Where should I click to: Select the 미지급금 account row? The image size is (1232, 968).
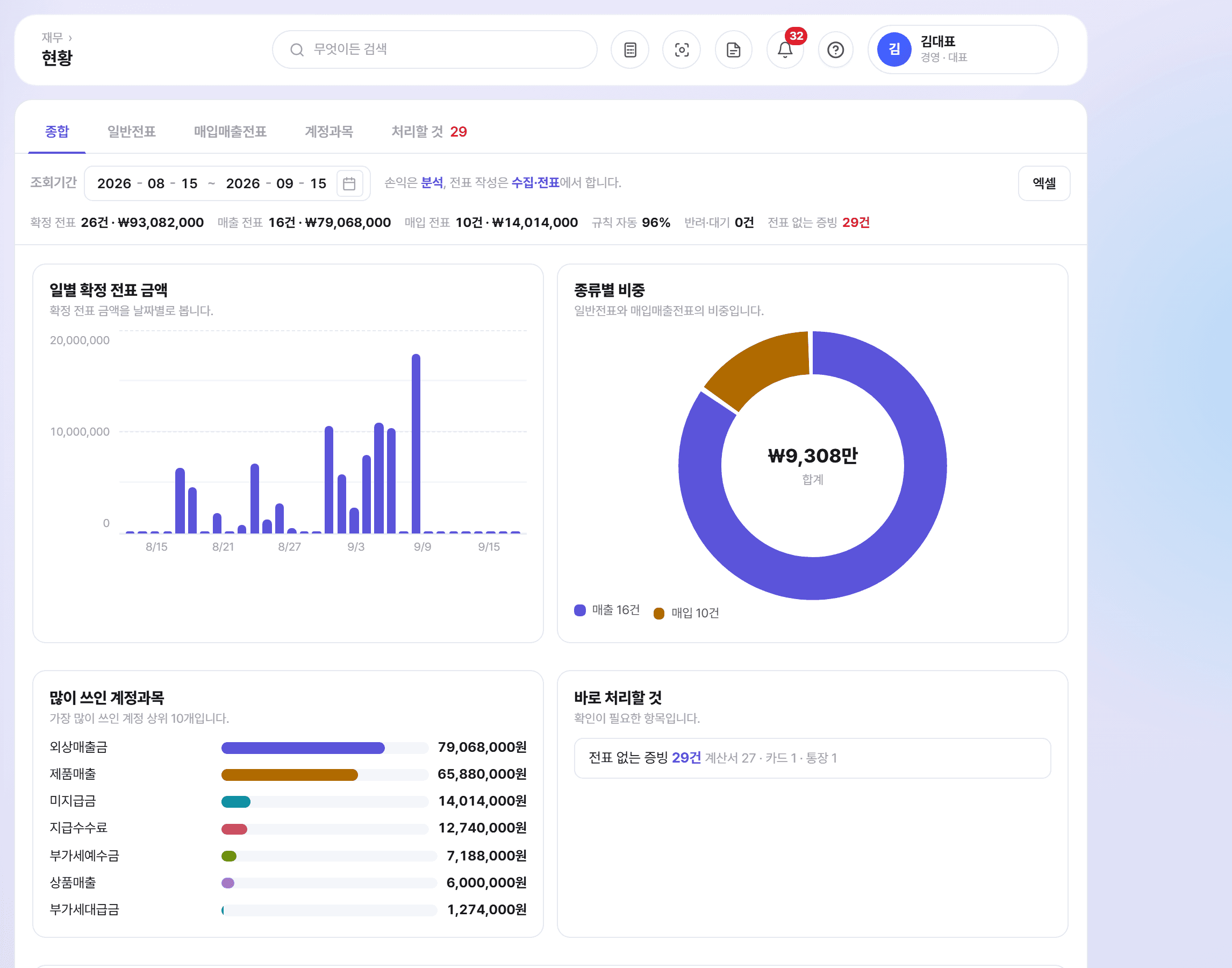point(288,801)
